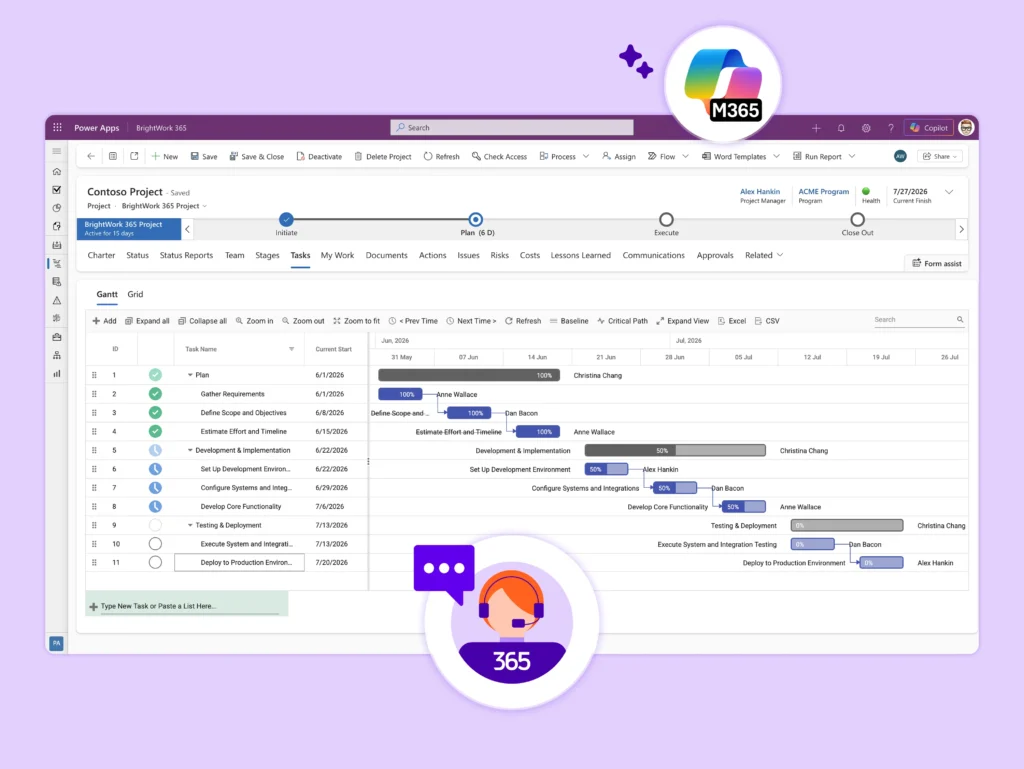
Task: Click Critical Path
Action: (x=622, y=321)
